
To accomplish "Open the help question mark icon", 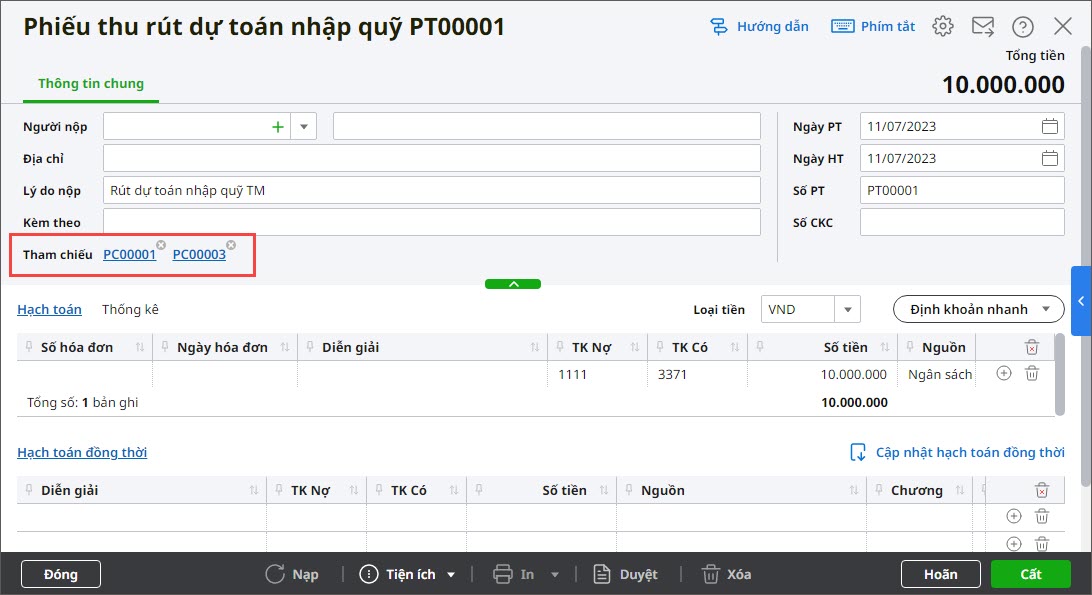I will tap(1022, 26).
